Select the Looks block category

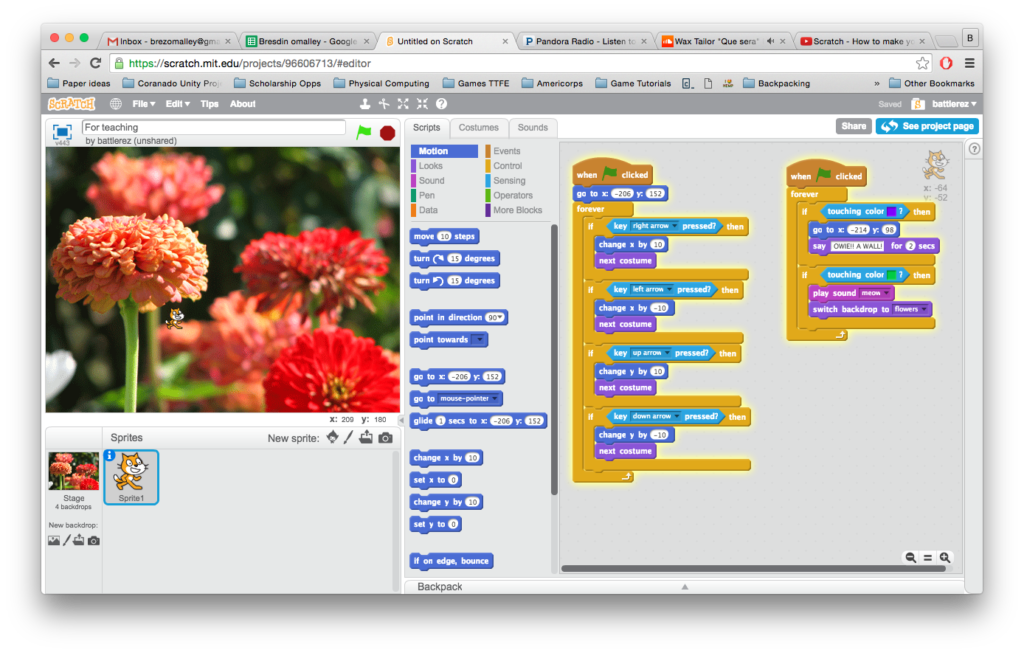(430, 166)
